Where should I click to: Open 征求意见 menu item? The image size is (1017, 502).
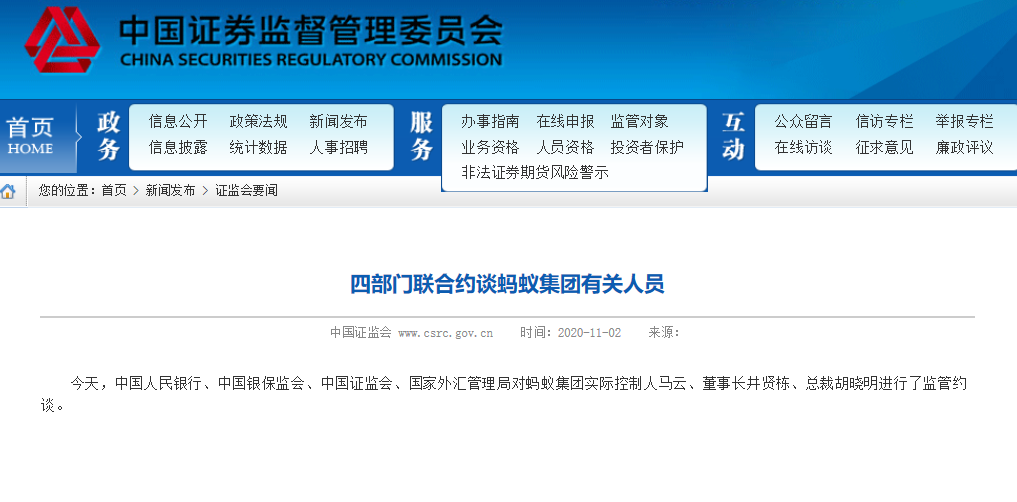coord(884,147)
